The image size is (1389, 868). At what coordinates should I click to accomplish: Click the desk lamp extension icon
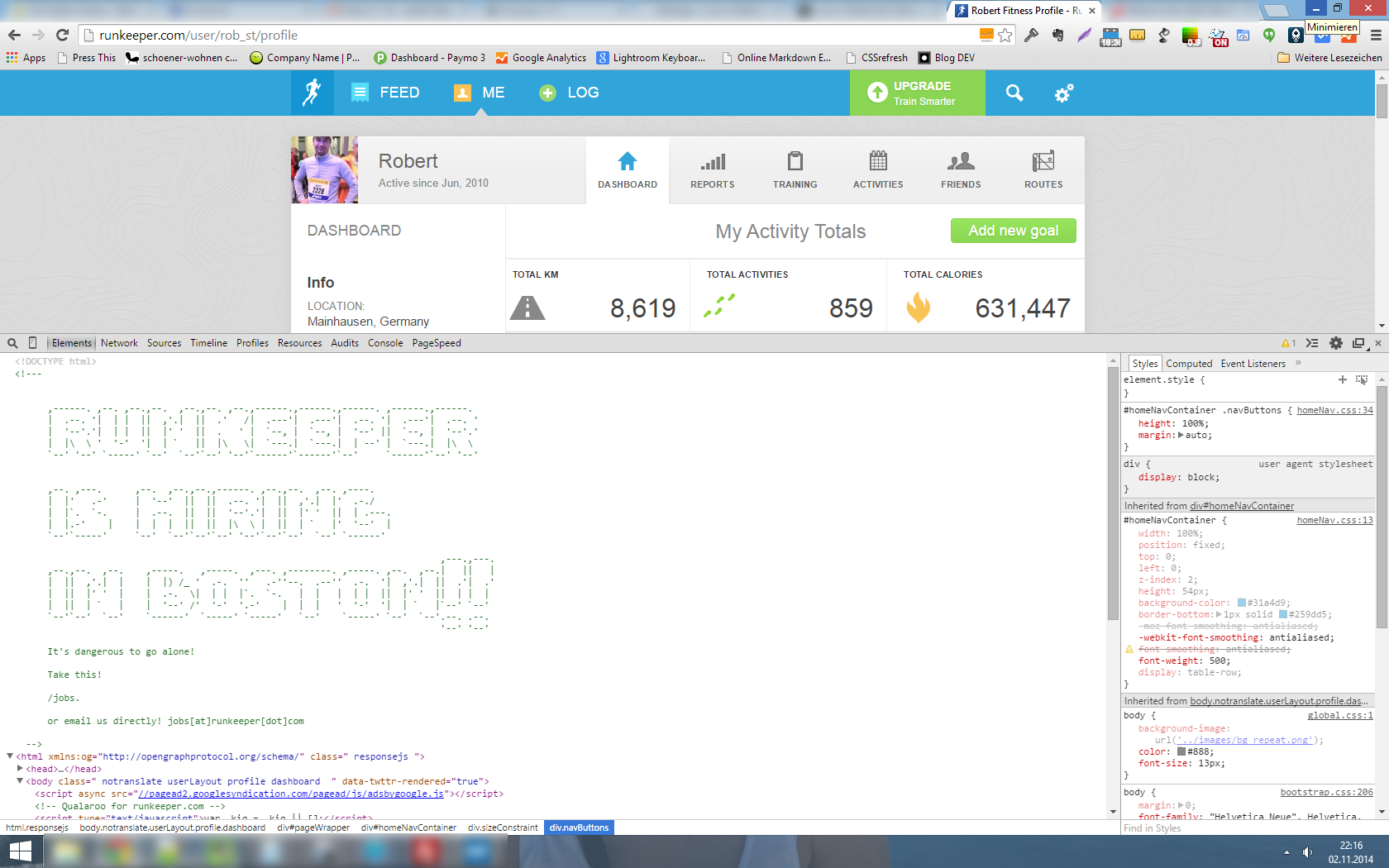point(1164,35)
